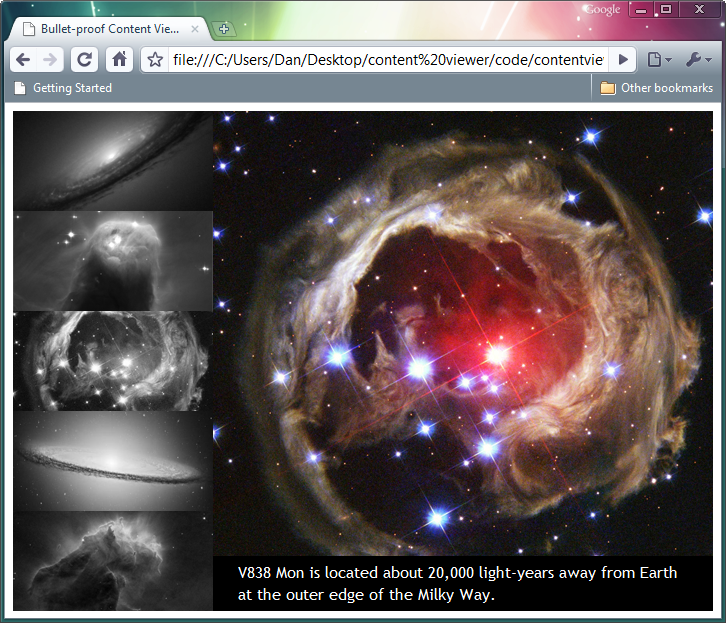Minimize the browser window
Image resolution: width=726 pixels, height=623 pixels.
tap(641, 10)
